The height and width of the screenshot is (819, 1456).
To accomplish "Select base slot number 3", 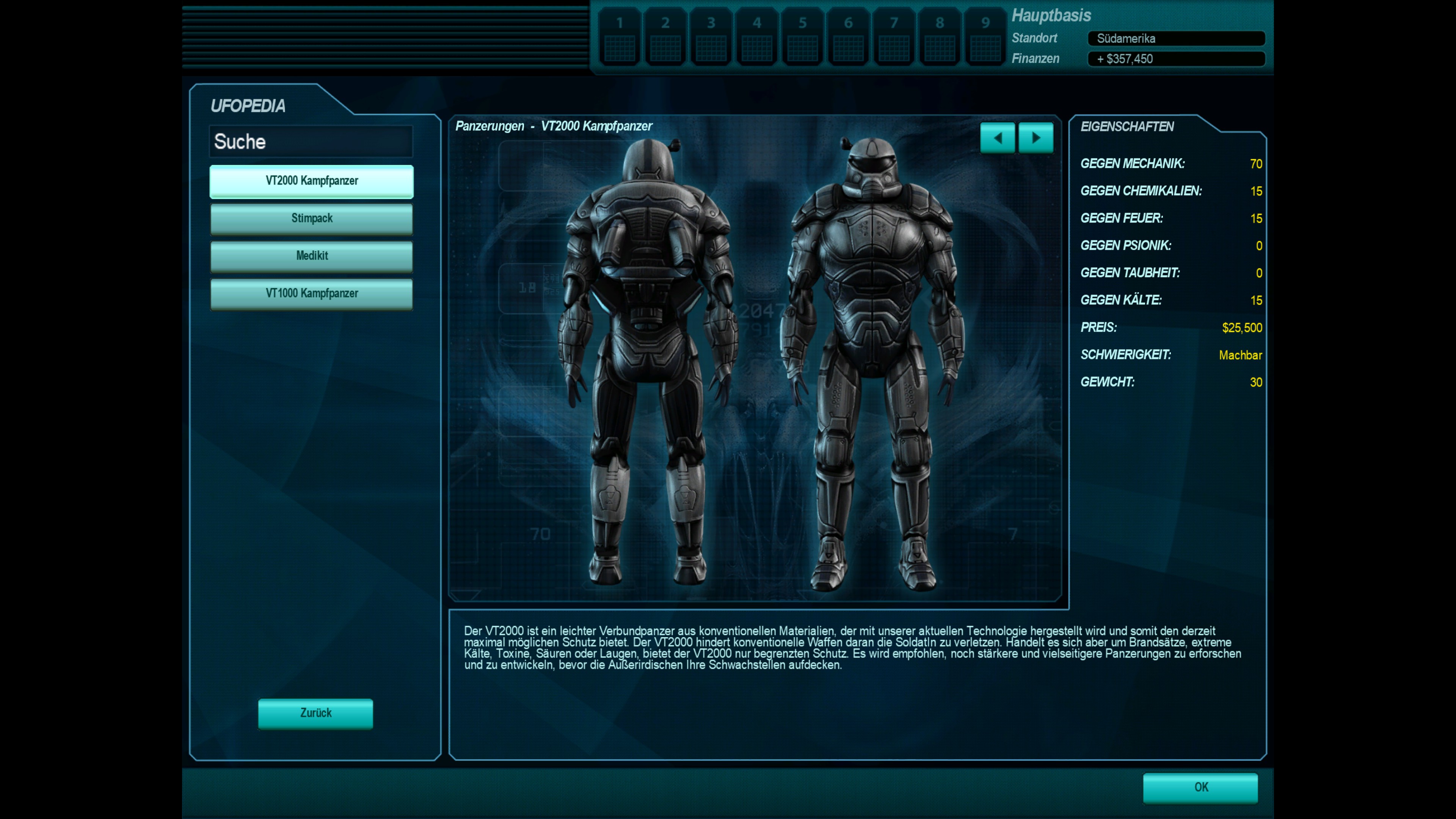I will click(711, 37).
